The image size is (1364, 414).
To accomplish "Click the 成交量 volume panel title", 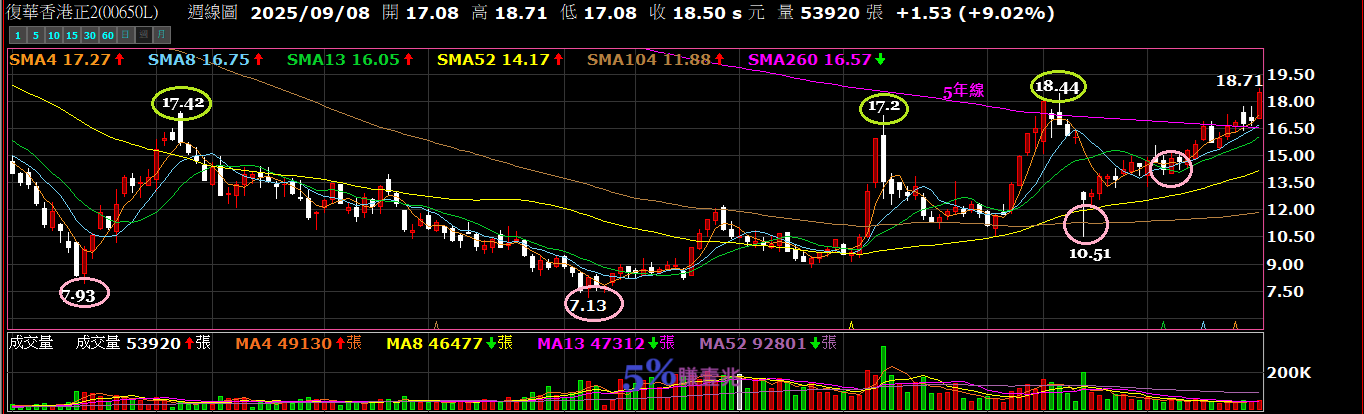I will pyautogui.click(x=30, y=343).
